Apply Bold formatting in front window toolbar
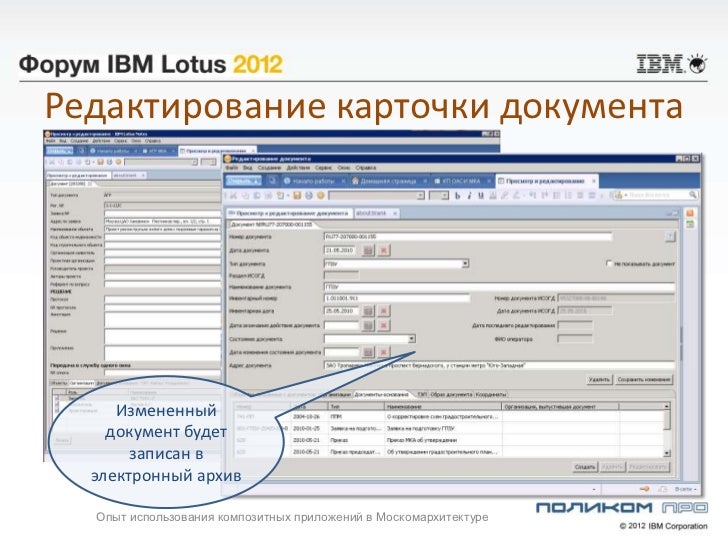The image size is (728, 546). [x=457, y=195]
